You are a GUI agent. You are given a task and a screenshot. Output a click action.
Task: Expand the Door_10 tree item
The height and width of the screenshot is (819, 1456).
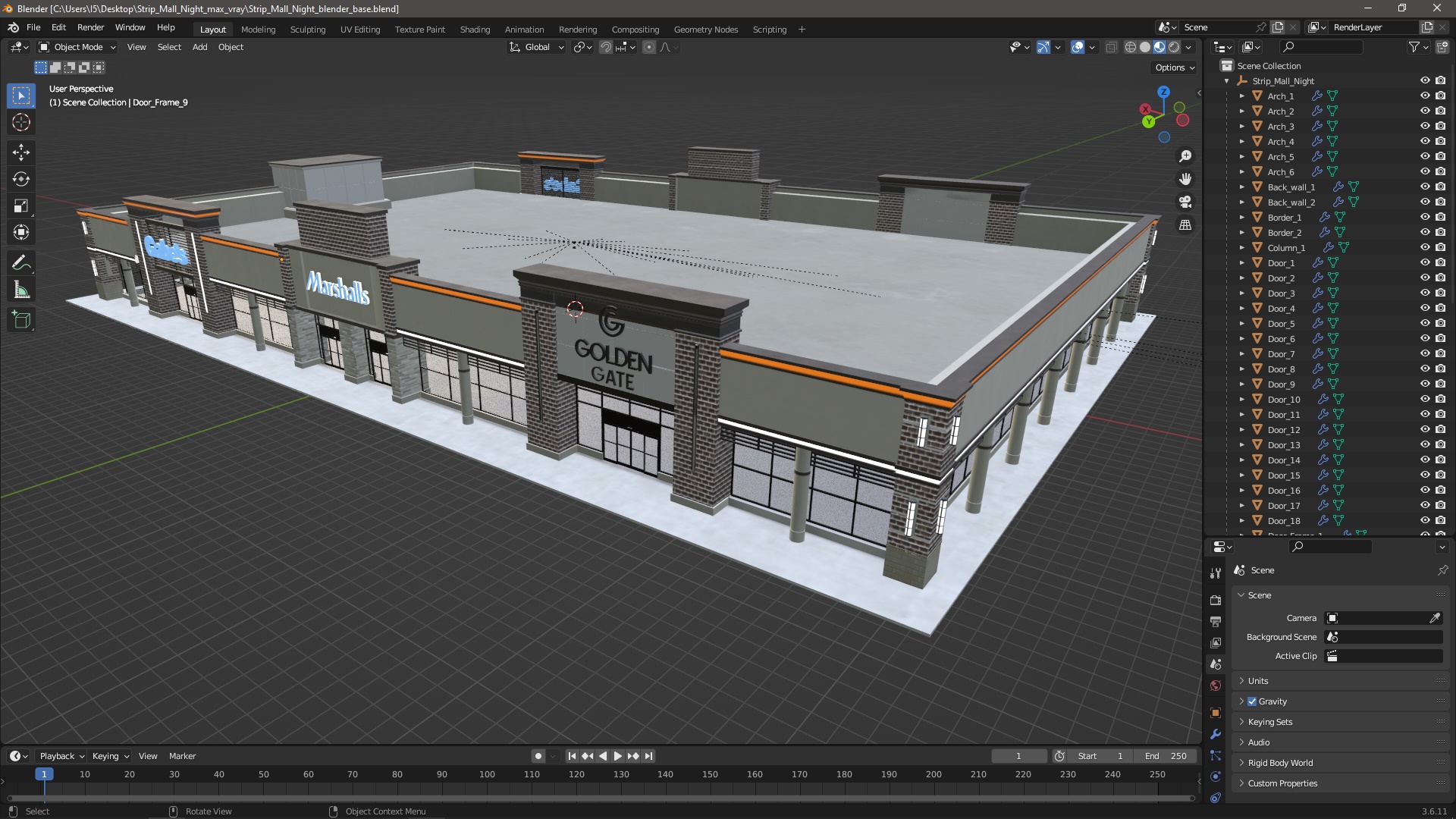[1242, 399]
